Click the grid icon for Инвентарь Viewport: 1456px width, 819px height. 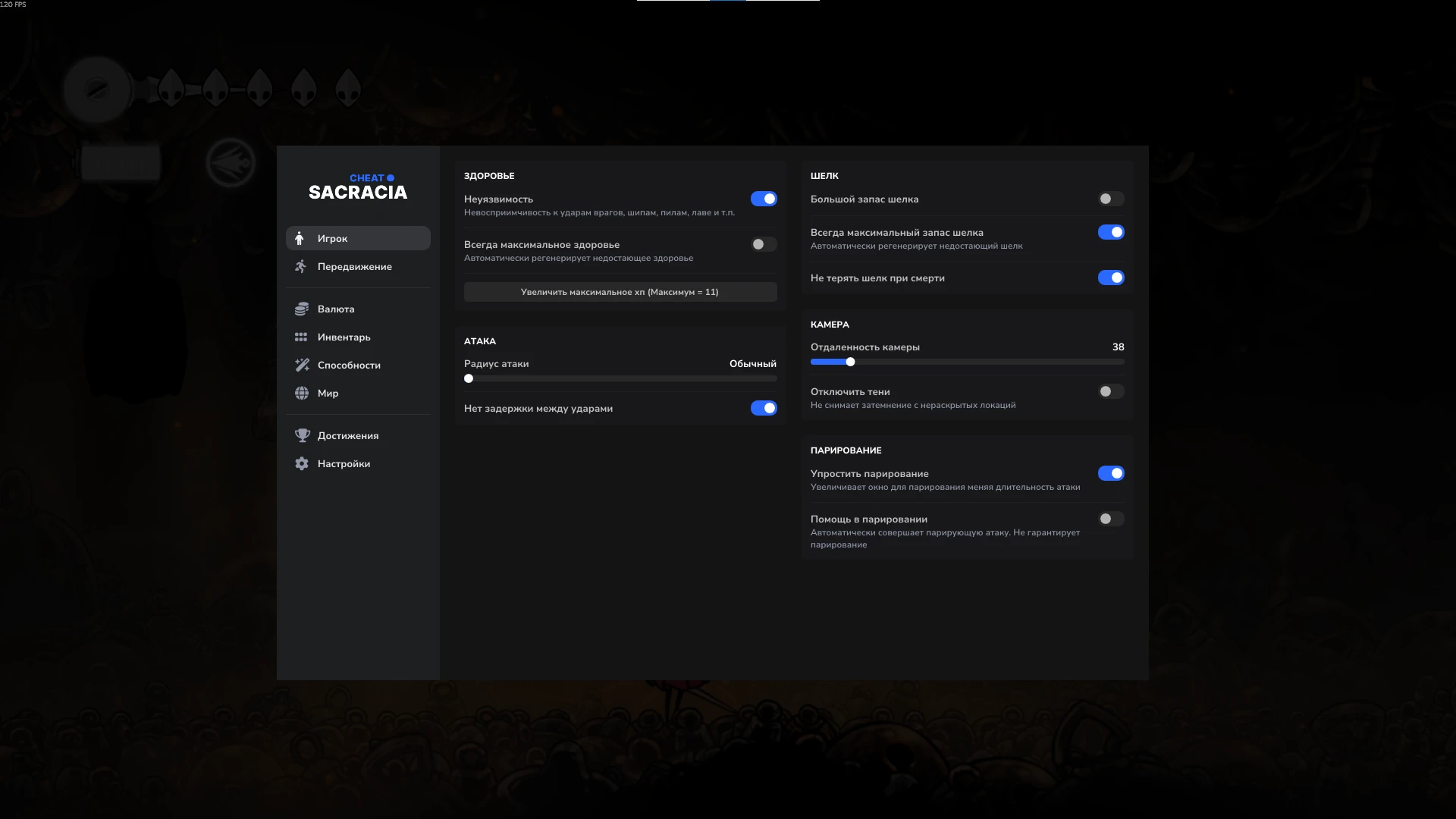[x=301, y=337]
